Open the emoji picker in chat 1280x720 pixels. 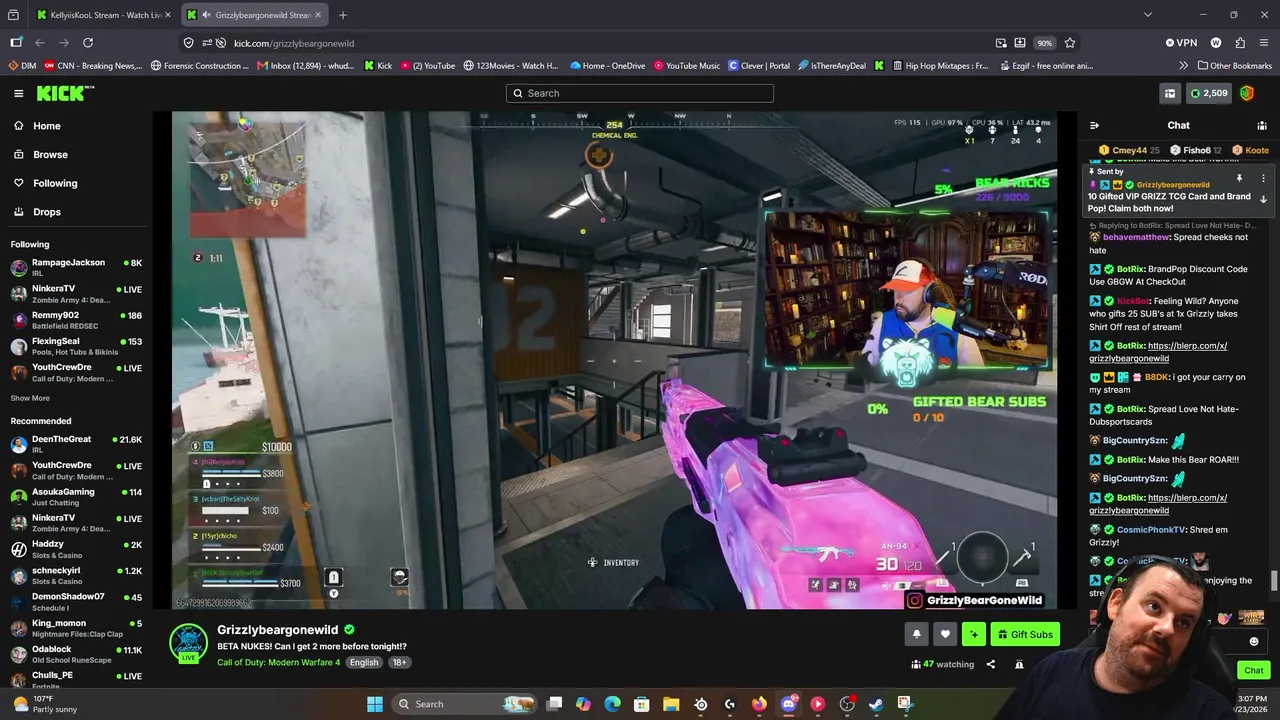click(1254, 641)
